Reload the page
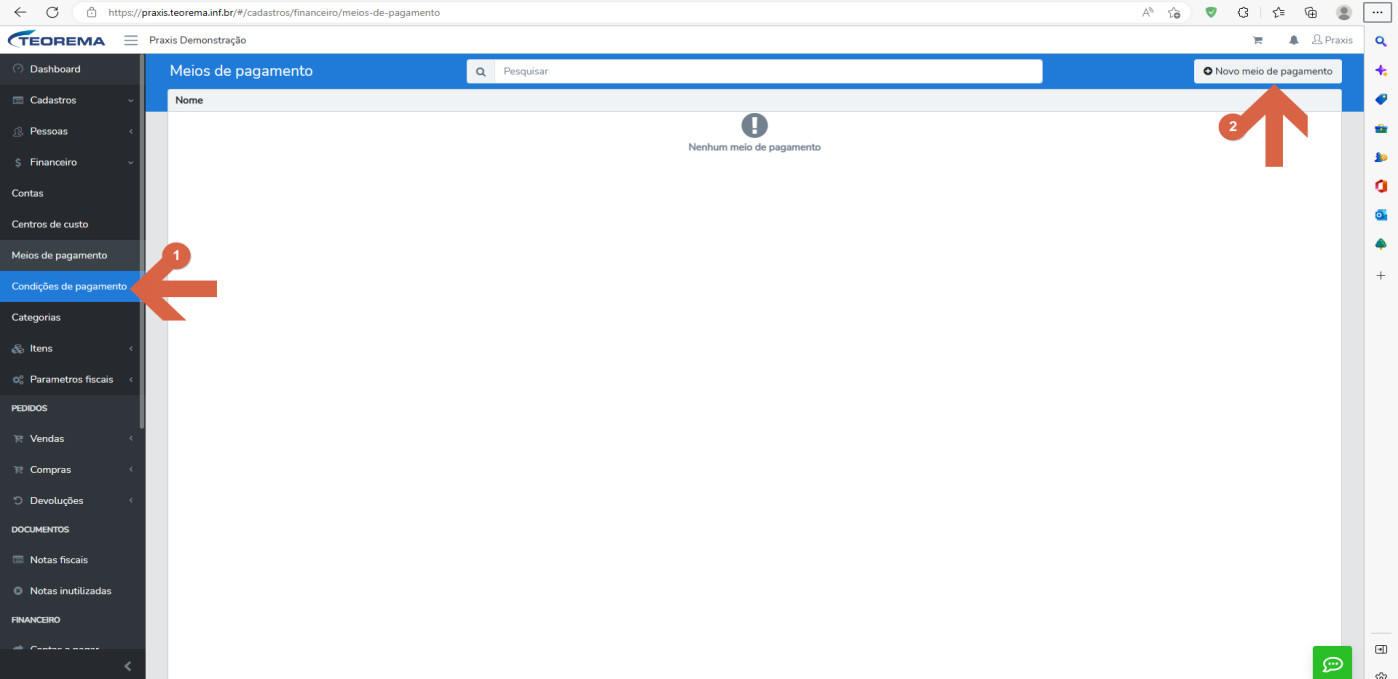Screen dimensions: 1398x679 click(51, 12)
